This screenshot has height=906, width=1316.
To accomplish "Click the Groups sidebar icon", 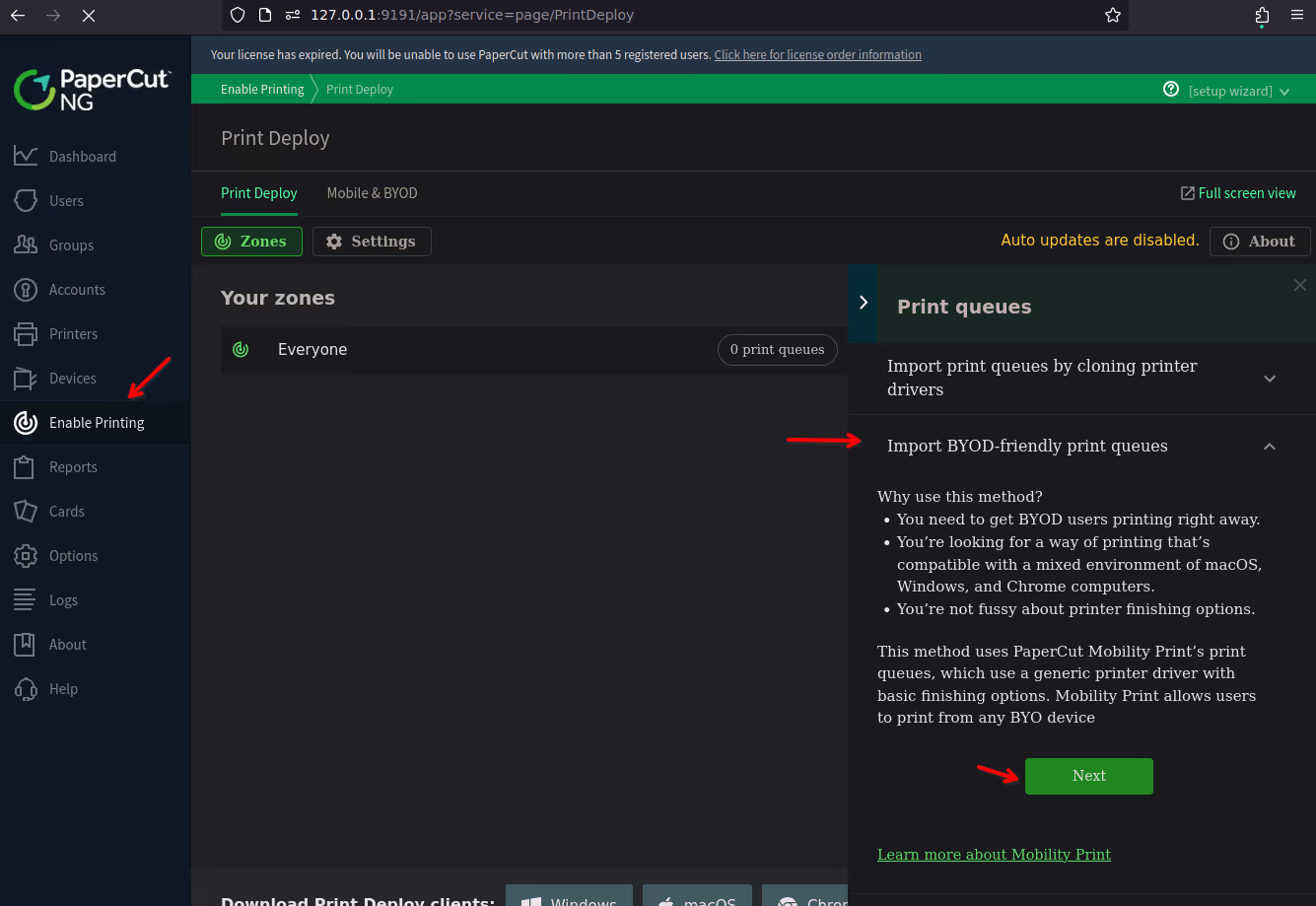I will pyautogui.click(x=26, y=244).
